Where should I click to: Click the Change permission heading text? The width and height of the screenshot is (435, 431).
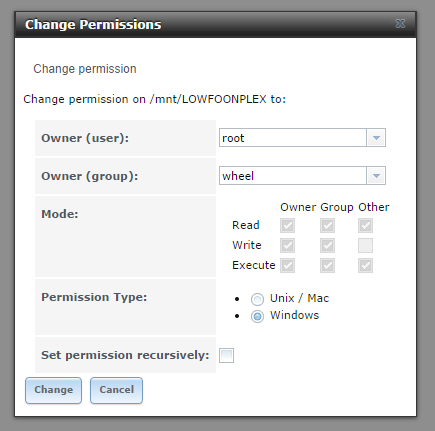[85, 69]
